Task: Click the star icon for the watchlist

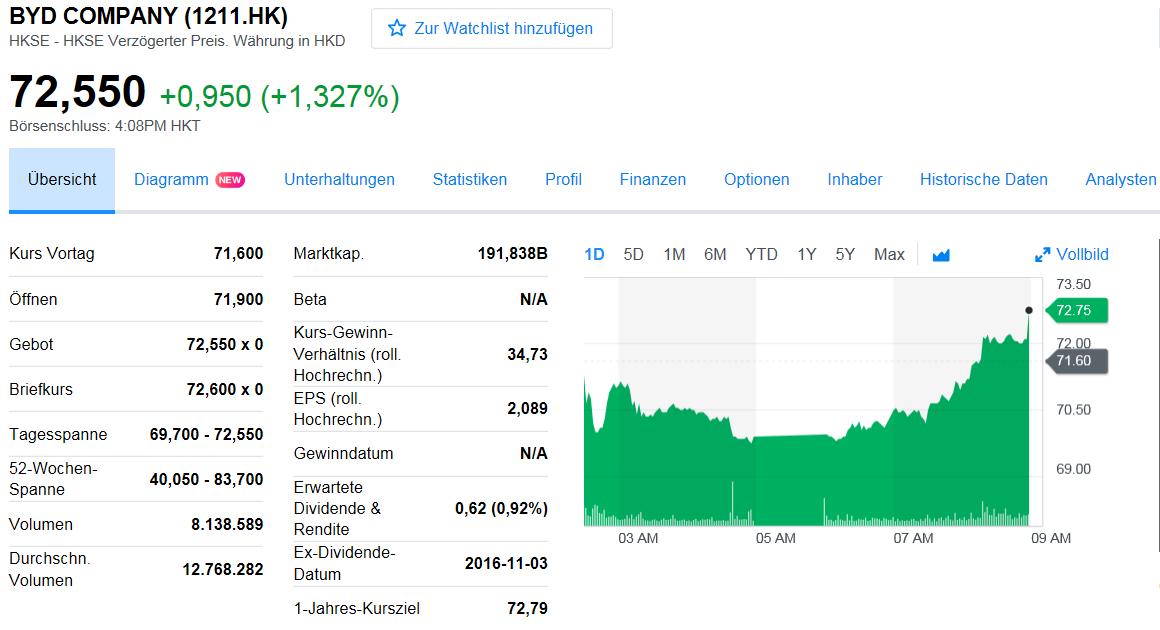Action: (397, 29)
